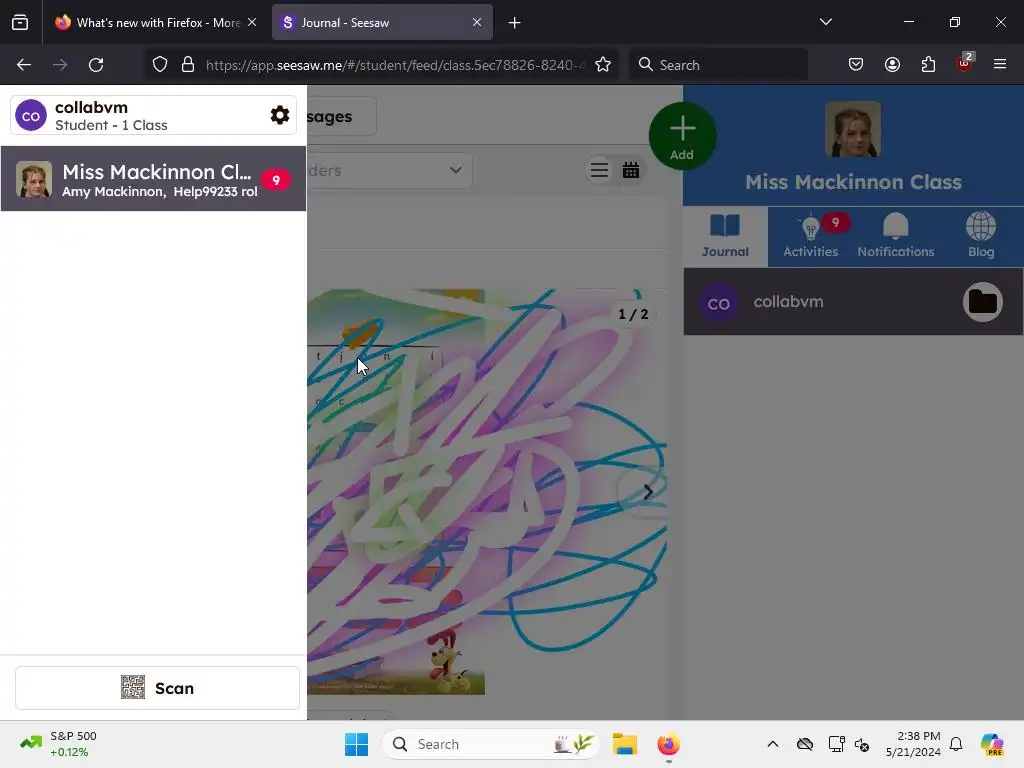The height and width of the screenshot is (768, 1024).
Task: Click the taskbar Search box
Action: tap(491, 744)
